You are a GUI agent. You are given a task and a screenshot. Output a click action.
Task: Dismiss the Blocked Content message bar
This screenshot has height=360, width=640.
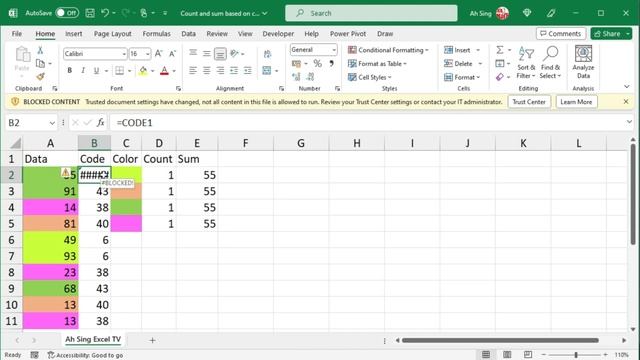click(626, 102)
